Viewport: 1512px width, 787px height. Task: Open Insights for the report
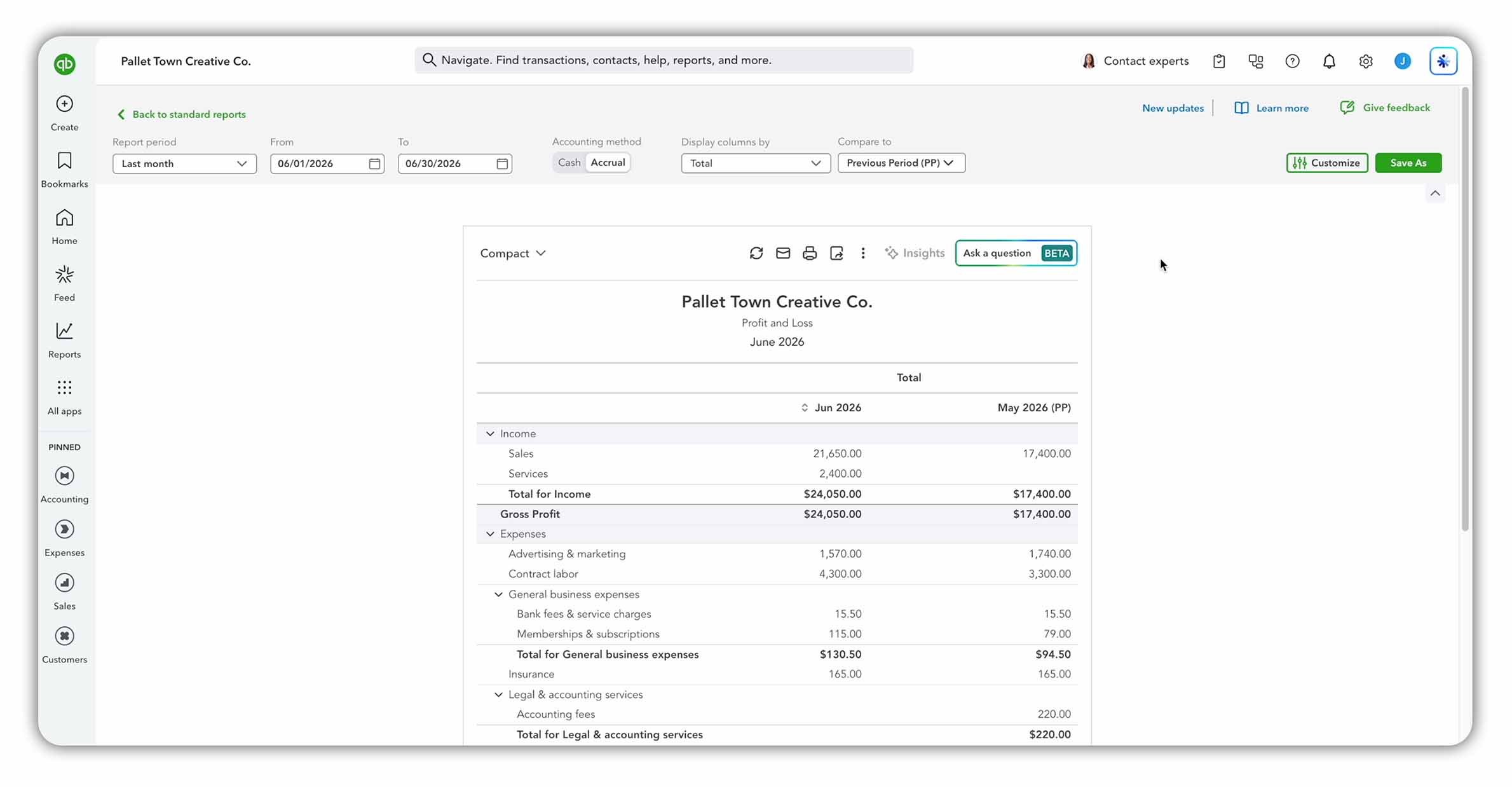pos(915,253)
